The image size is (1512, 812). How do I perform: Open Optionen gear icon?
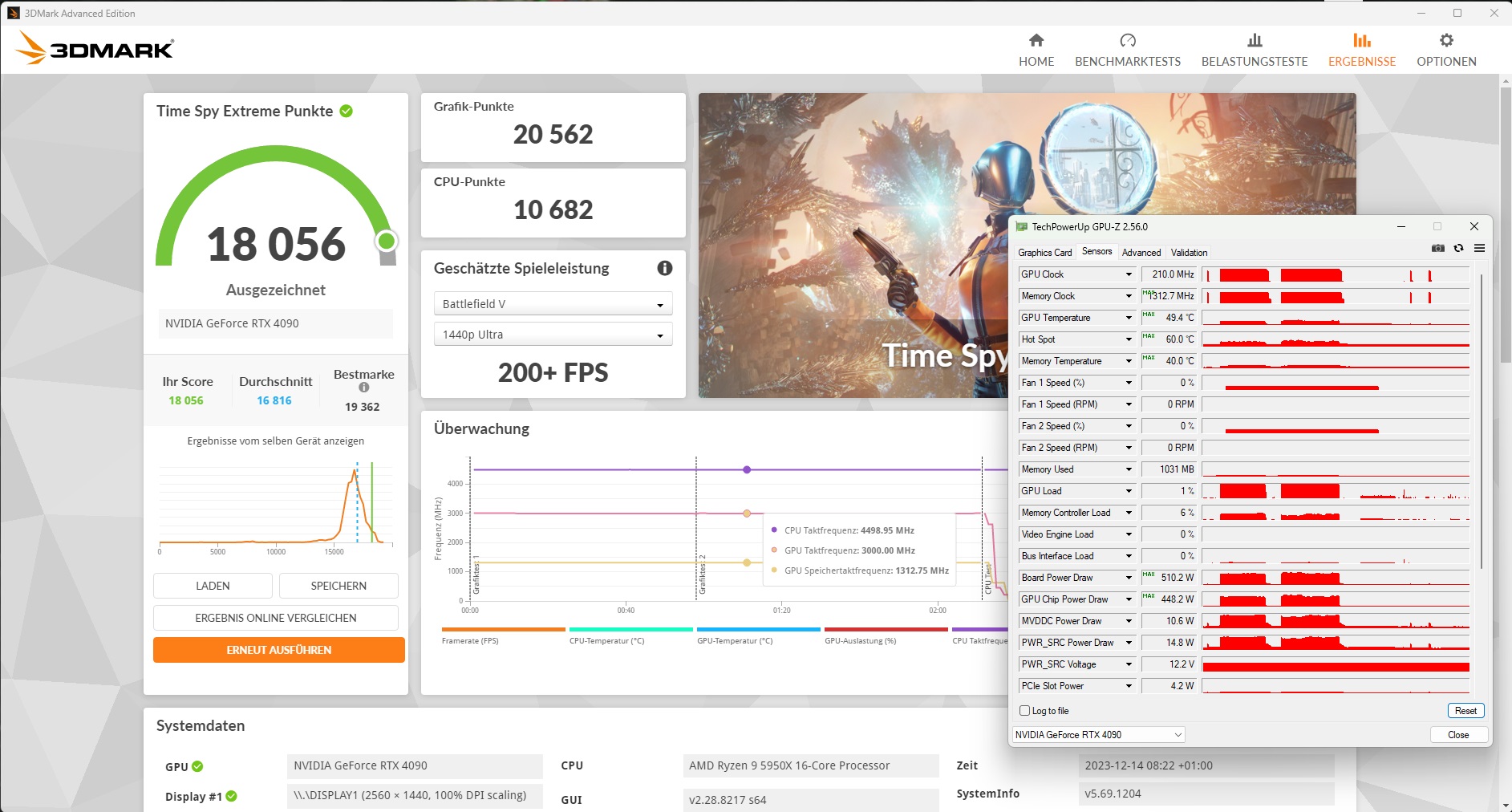1446,40
